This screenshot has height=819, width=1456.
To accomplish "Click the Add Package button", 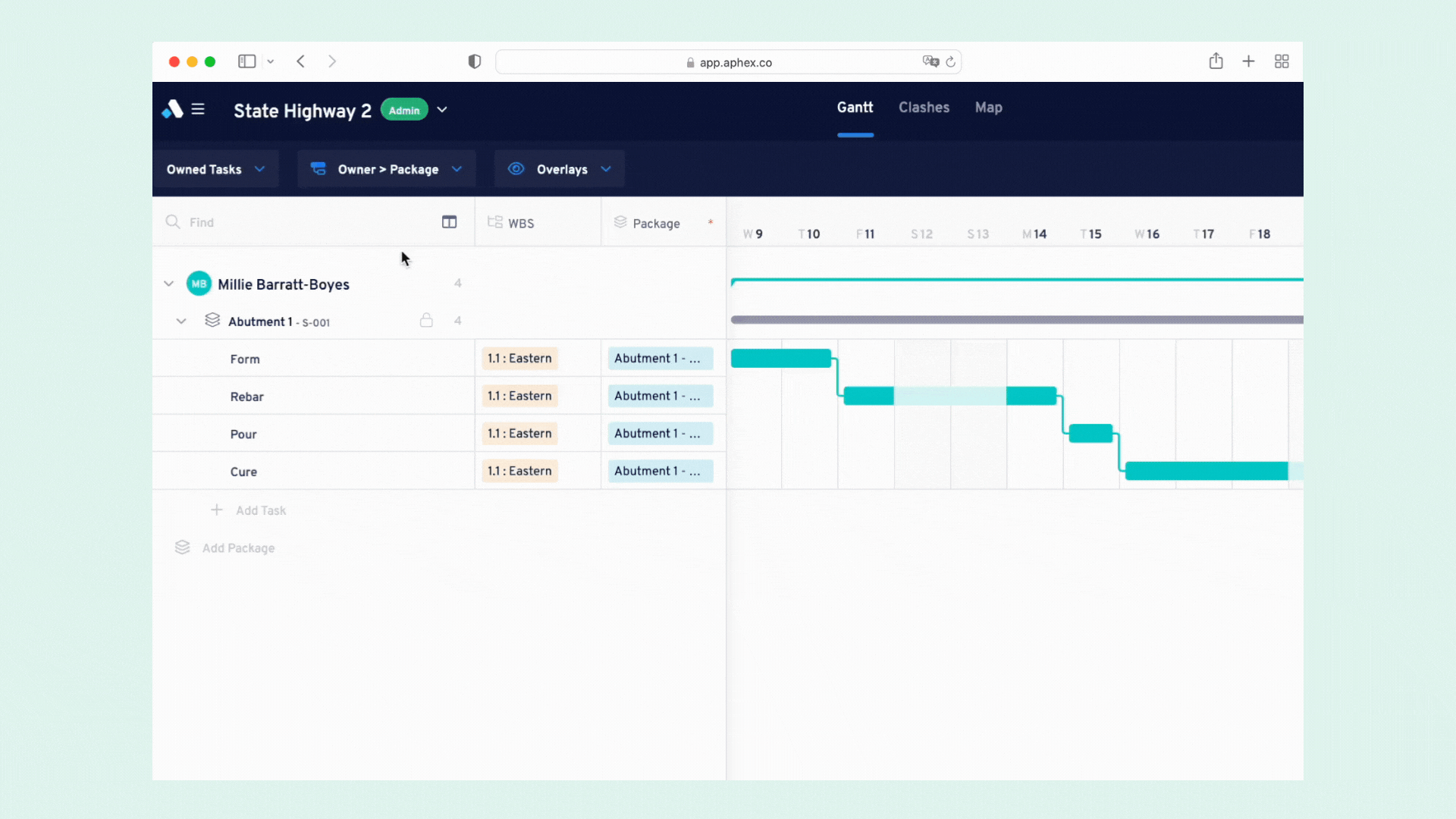I will [238, 547].
